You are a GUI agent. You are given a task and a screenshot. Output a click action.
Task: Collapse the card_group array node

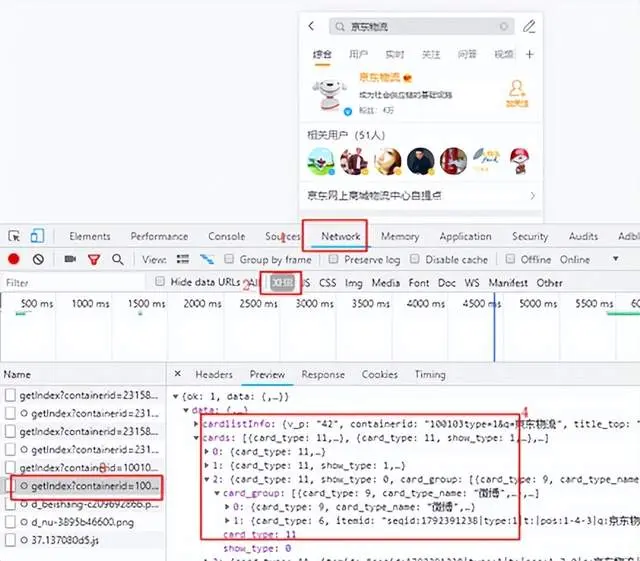(x=218, y=493)
